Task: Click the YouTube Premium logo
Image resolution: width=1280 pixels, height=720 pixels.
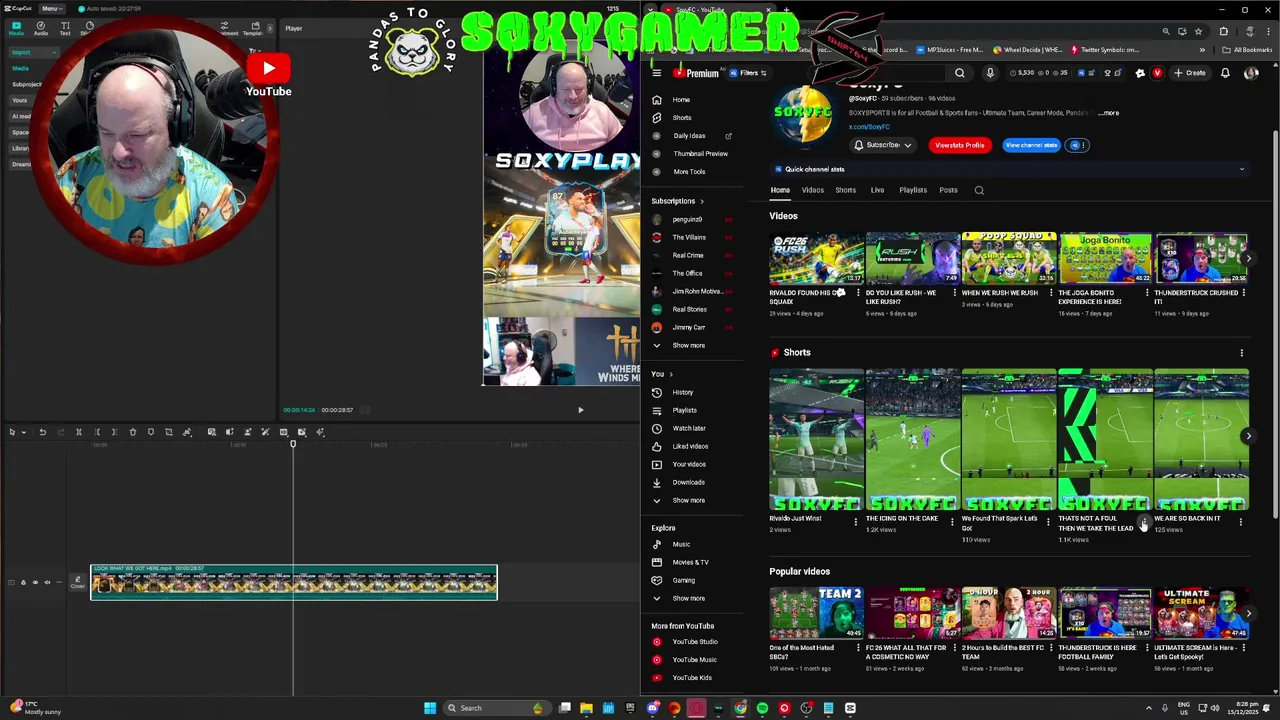Action: coord(696,73)
